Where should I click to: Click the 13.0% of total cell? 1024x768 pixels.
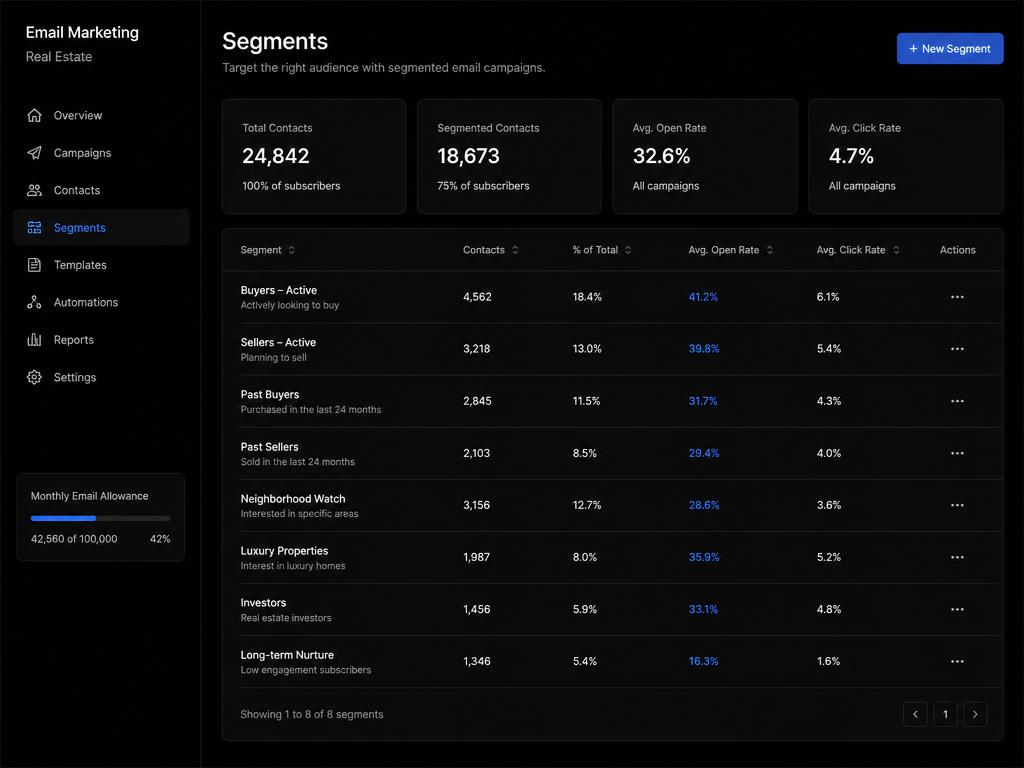(x=587, y=349)
